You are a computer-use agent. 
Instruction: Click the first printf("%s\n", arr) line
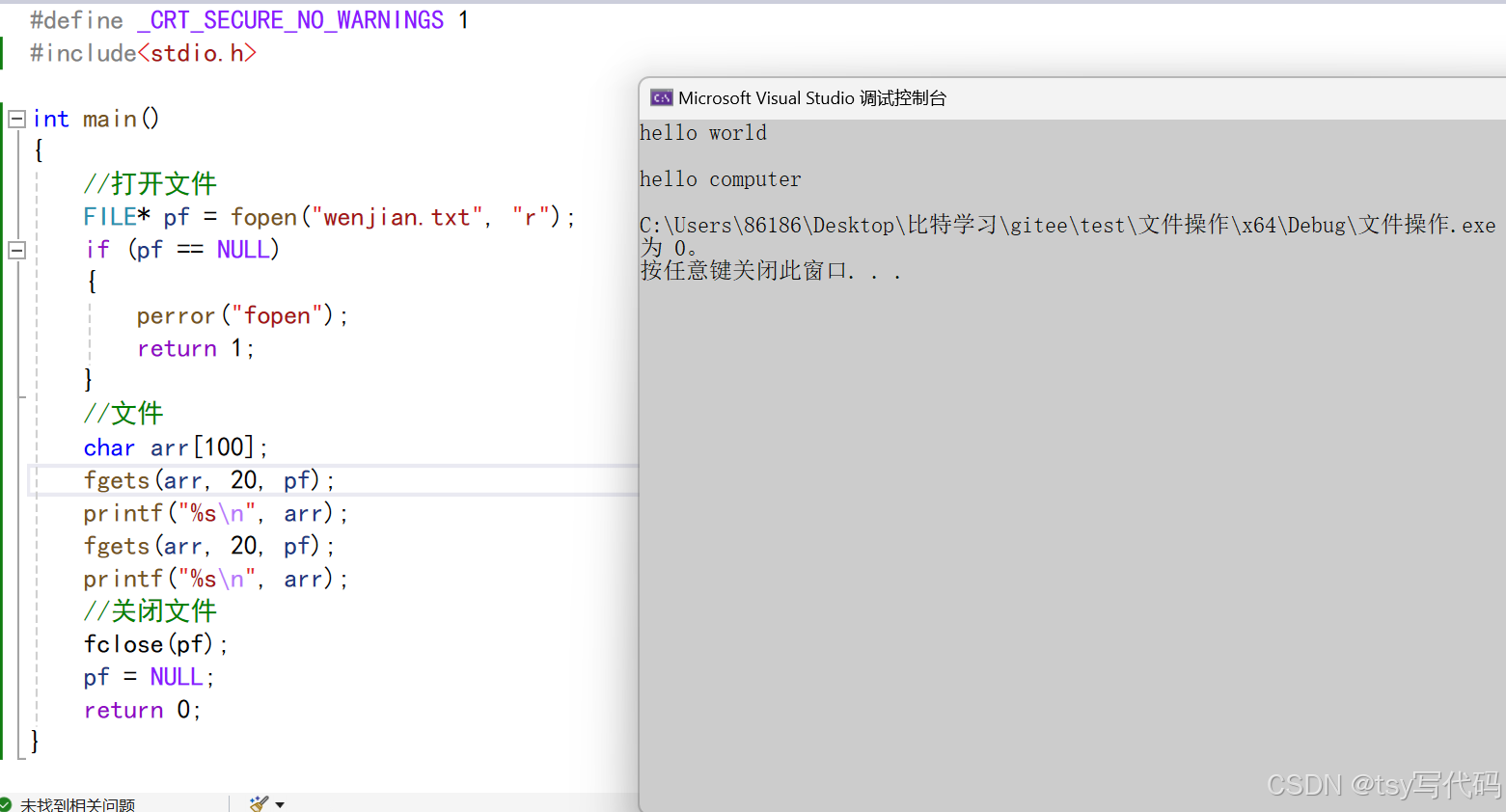[x=215, y=513]
